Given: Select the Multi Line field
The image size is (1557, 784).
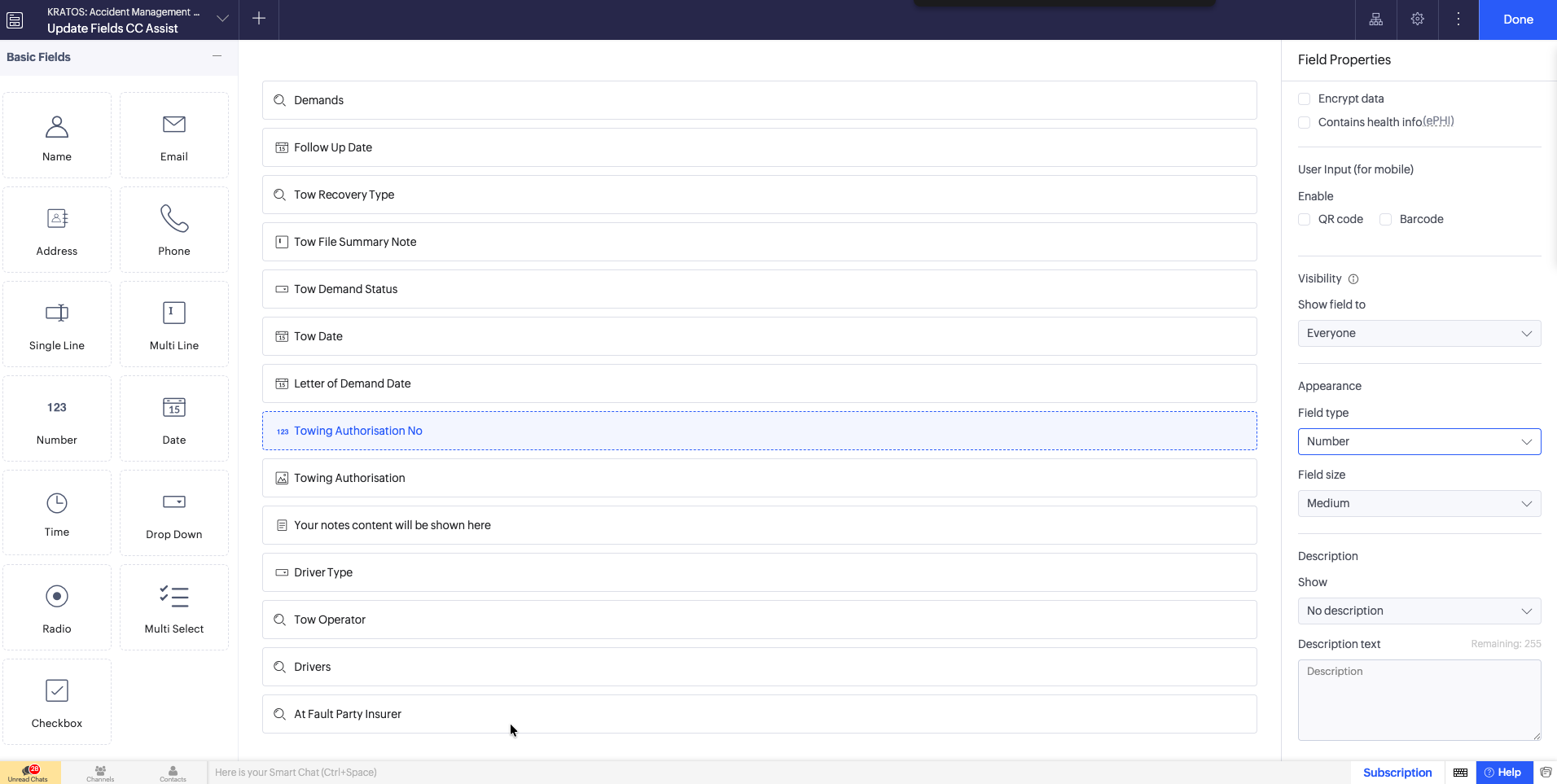Looking at the screenshot, I should (174, 324).
